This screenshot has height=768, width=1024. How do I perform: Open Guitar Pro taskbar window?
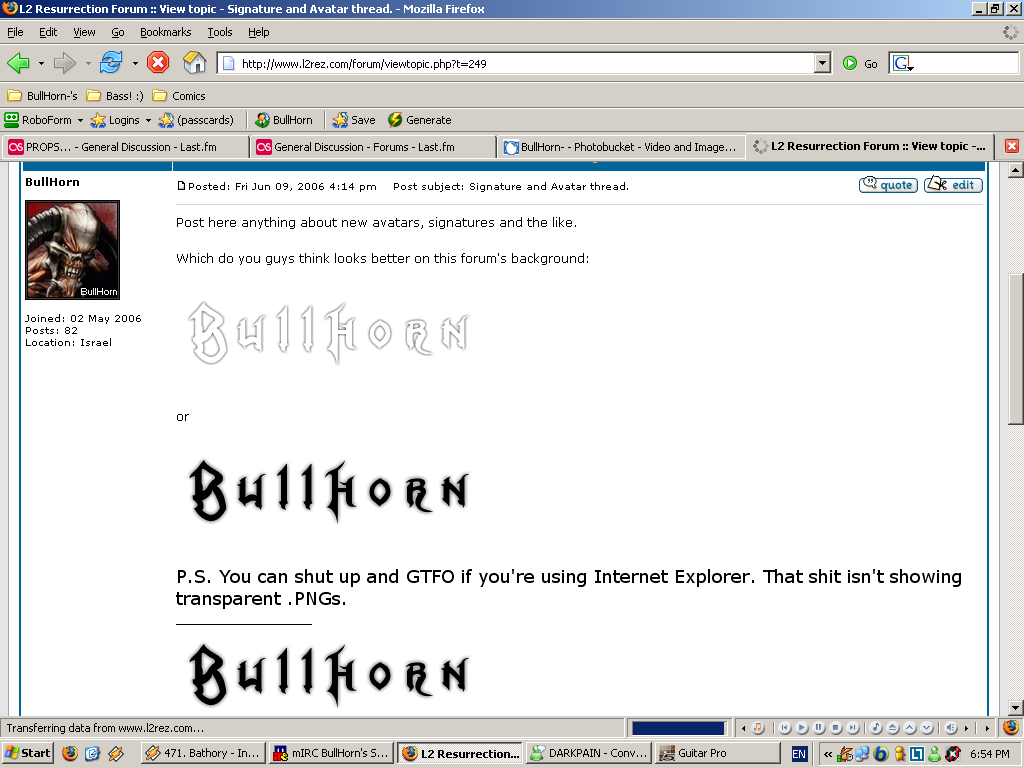tap(717, 753)
